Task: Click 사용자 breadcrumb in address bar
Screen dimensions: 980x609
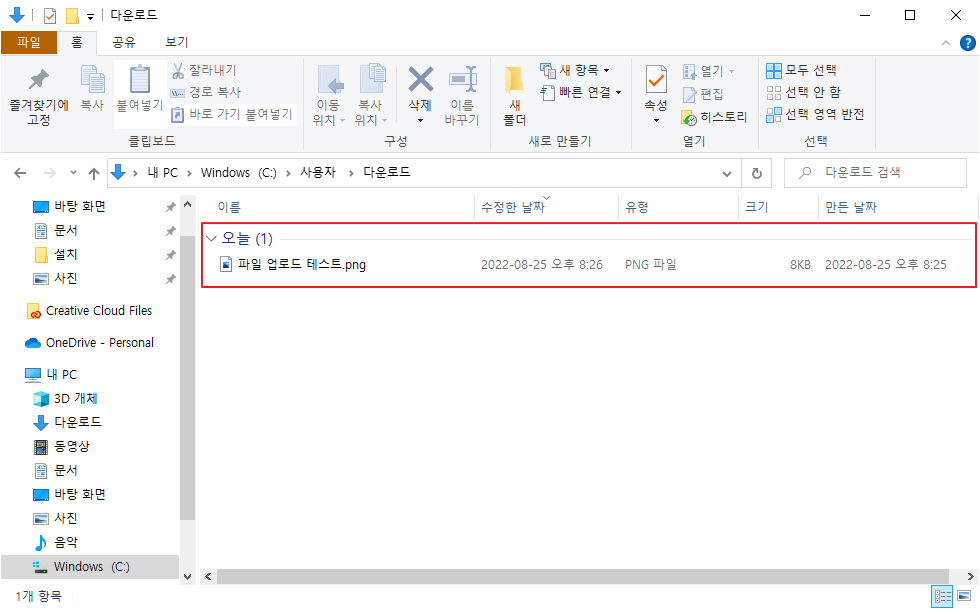Action: (x=318, y=173)
